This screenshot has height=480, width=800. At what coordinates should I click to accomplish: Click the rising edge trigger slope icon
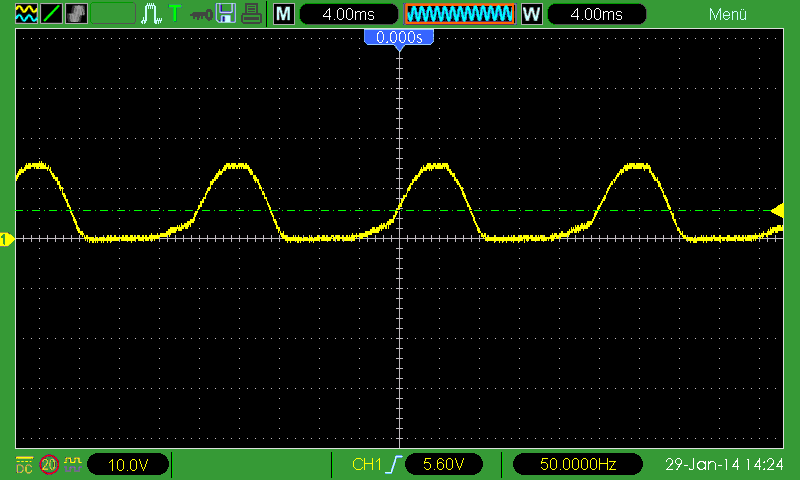(x=394, y=464)
